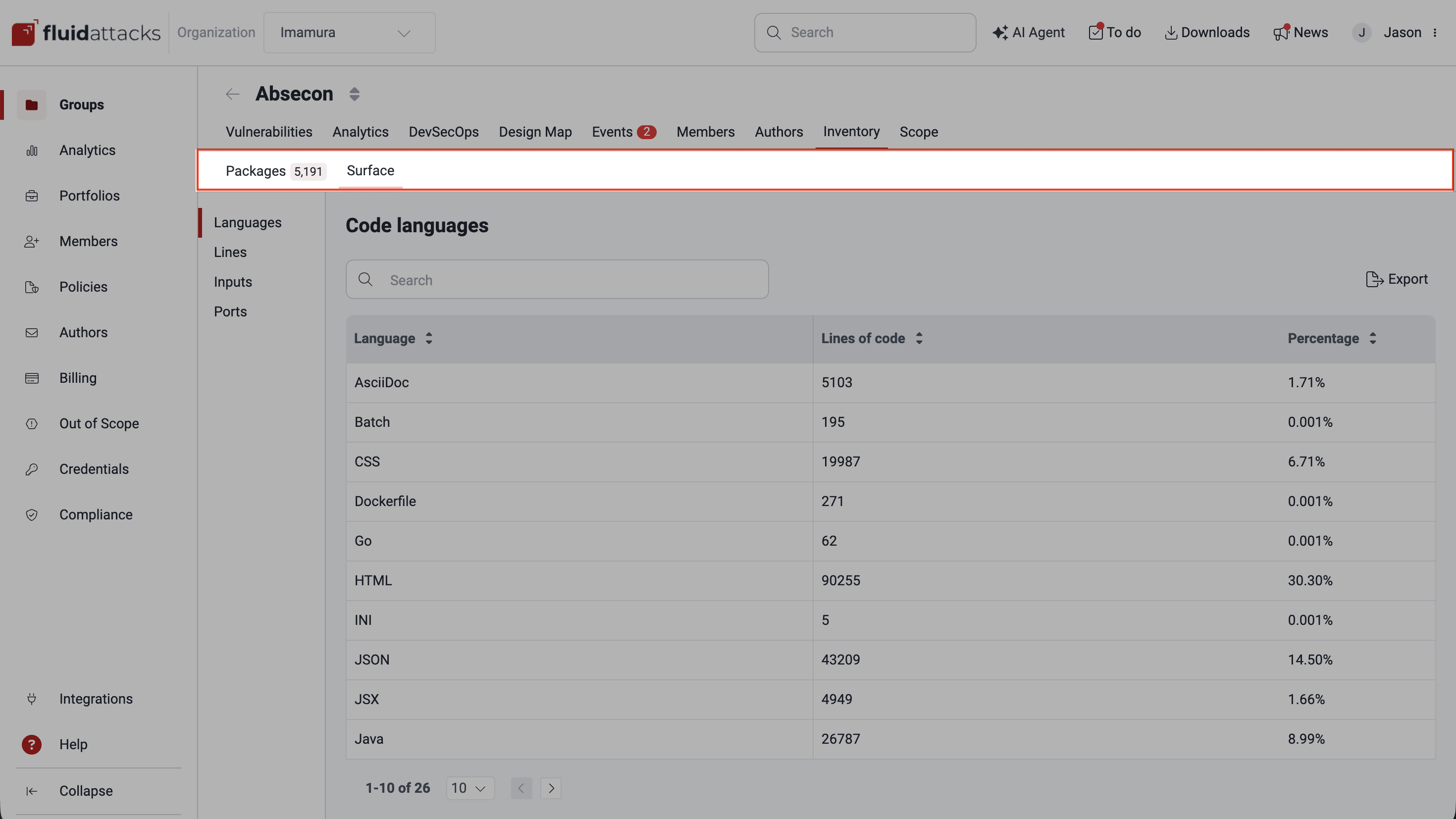This screenshot has height=819, width=1456.
Task: Open Jason's profile avatar menu
Action: point(1362,32)
